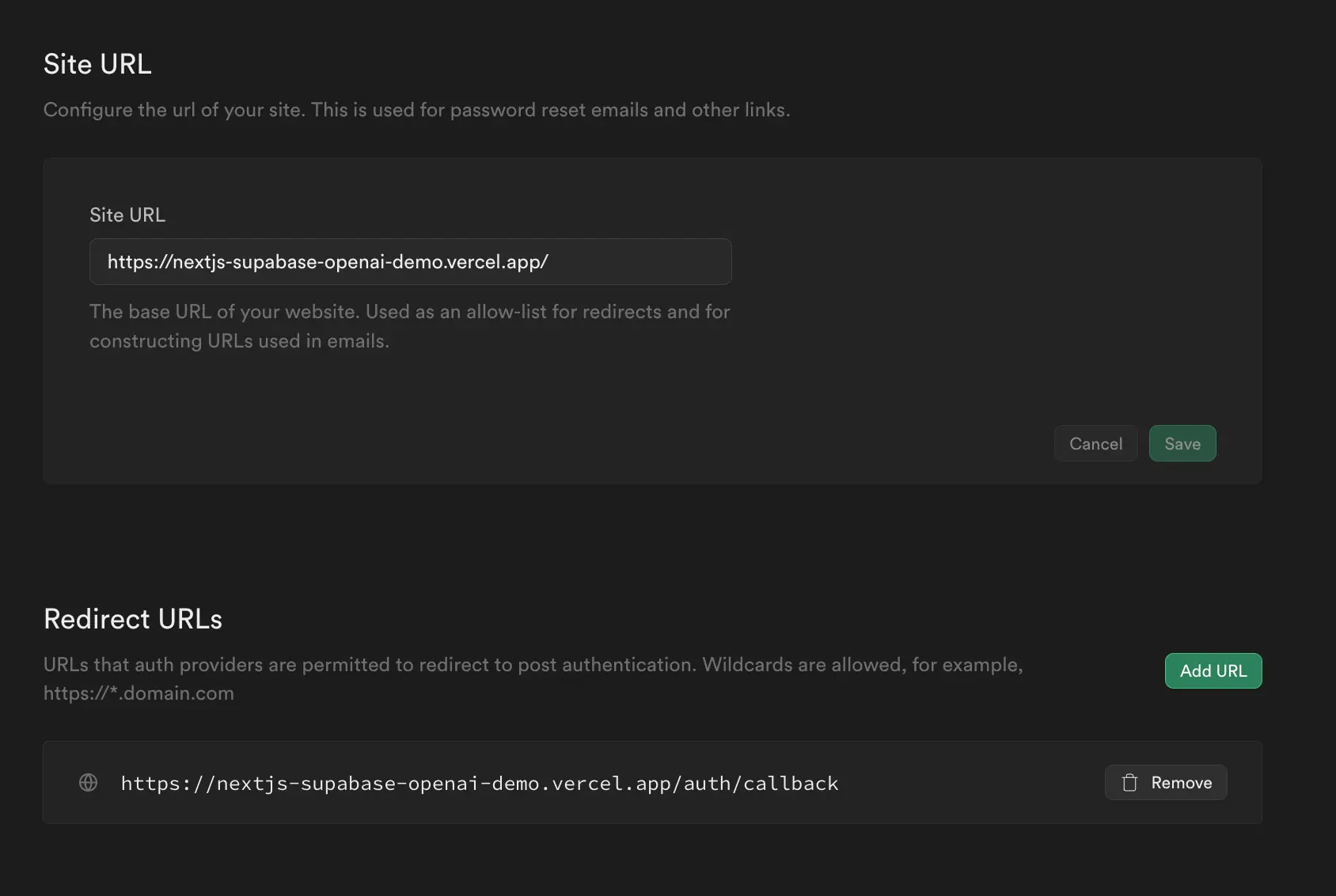Viewport: 1336px width, 896px height.
Task: Click the 'constructing URLs used in emails' line
Action: [x=239, y=341]
